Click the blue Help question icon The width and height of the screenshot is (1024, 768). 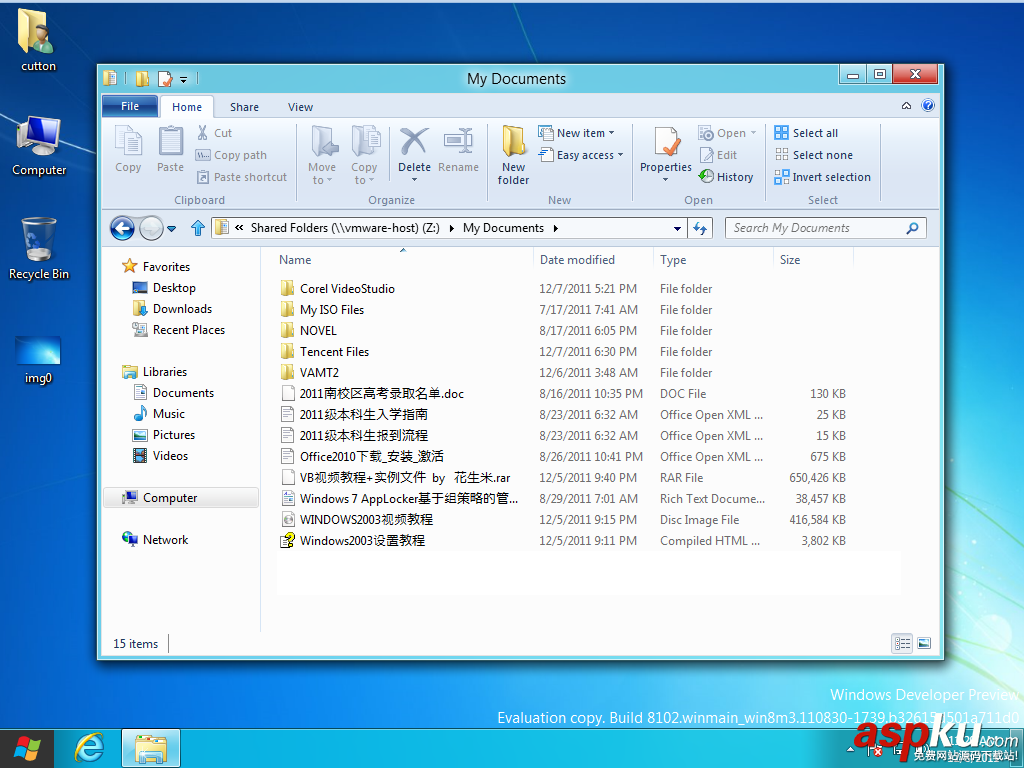tap(928, 105)
